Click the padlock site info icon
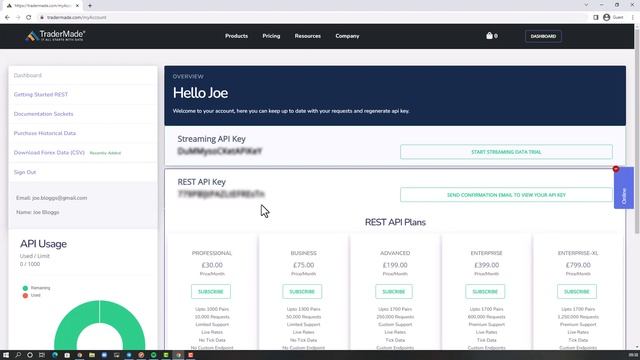640x360 pixels. 42,18
